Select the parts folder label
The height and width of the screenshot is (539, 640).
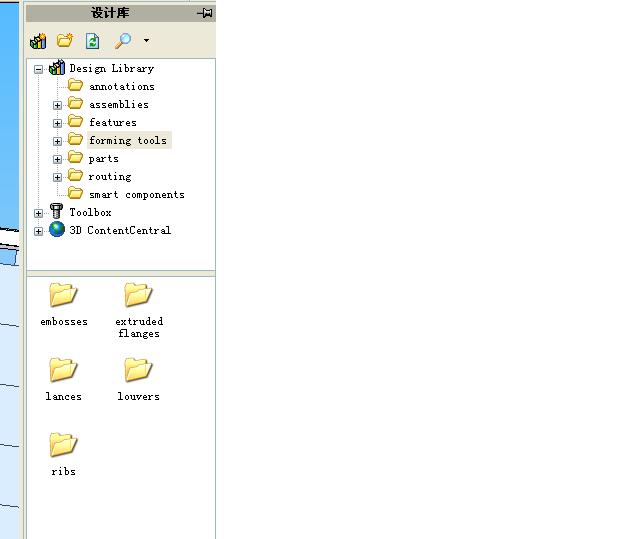click(104, 158)
